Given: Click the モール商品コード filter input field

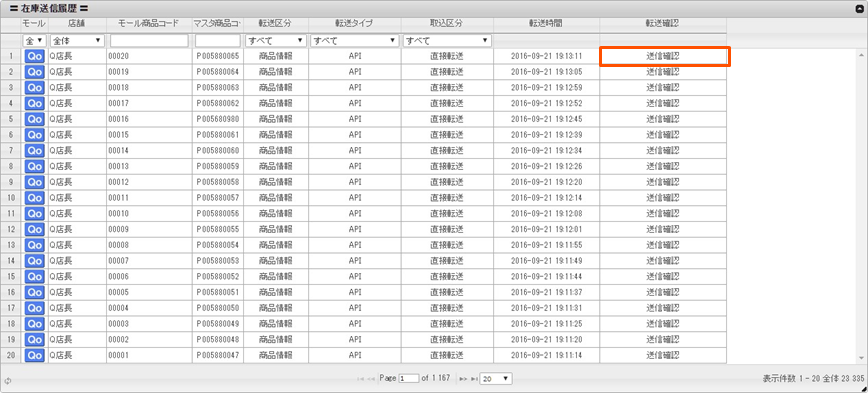Looking at the screenshot, I should pyautogui.click(x=149, y=40).
